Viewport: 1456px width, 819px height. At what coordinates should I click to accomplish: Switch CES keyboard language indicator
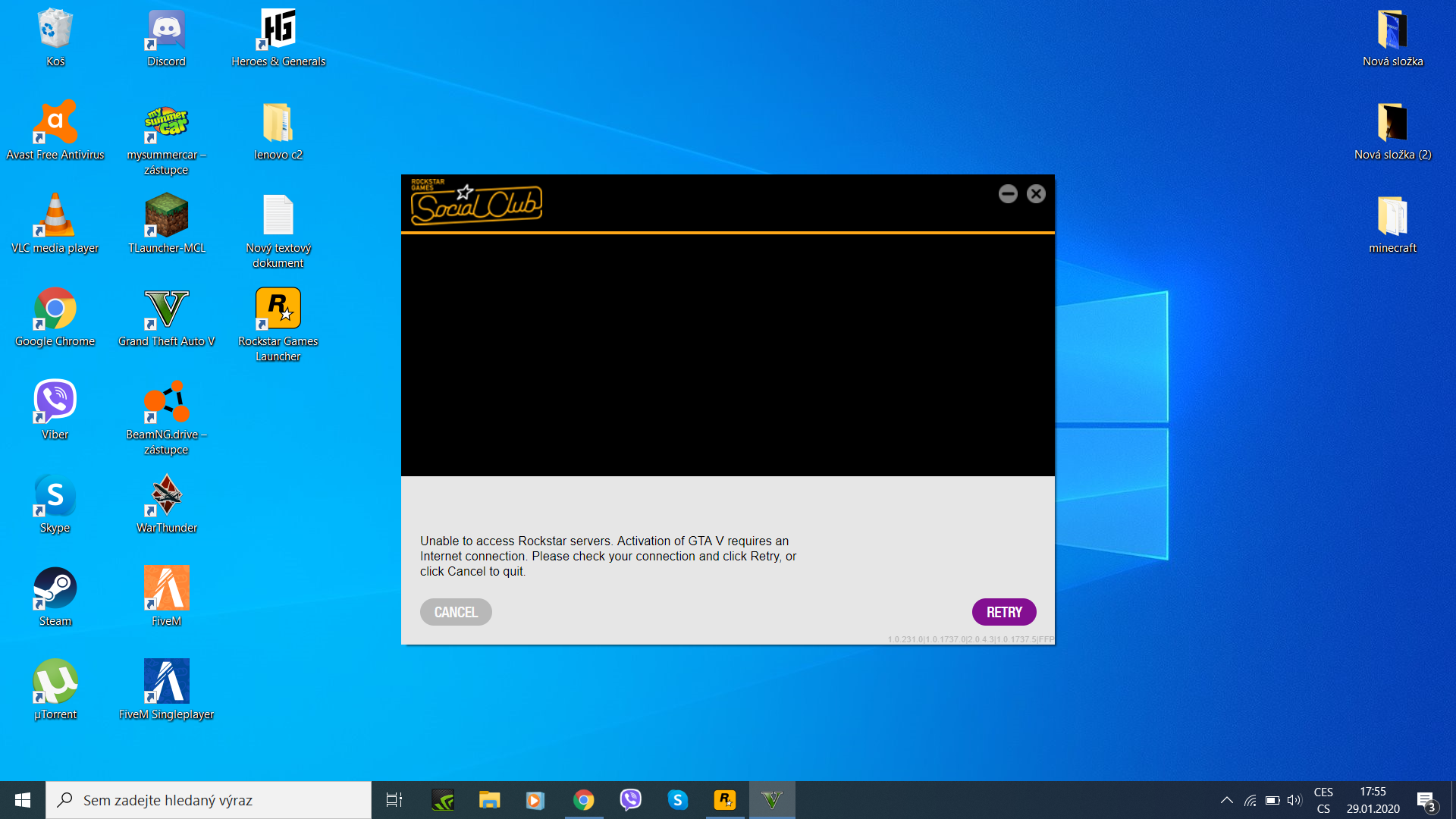coord(1323,800)
